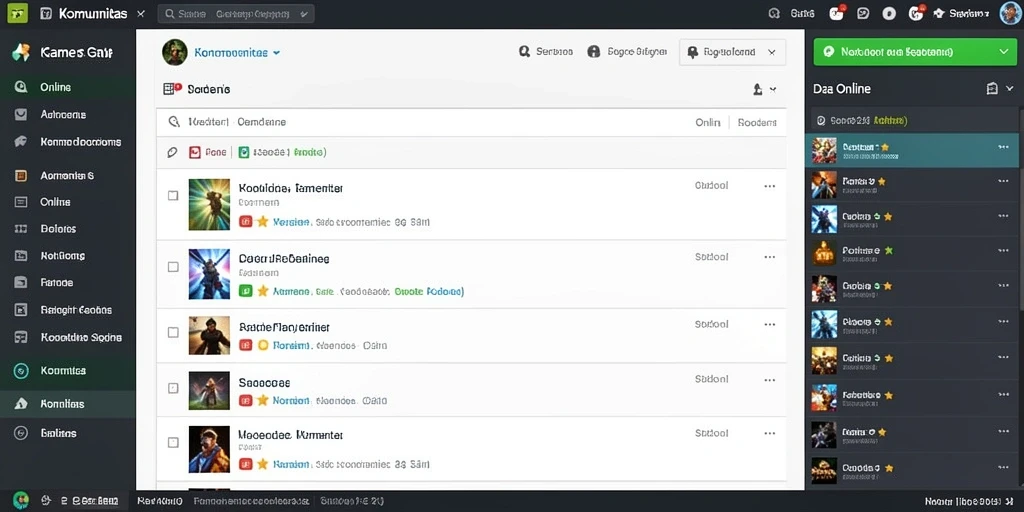The width and height of the screenshot is (1024, 512).
Task: Click the panel icon beside Daa Online
Action: click(991, 89)
